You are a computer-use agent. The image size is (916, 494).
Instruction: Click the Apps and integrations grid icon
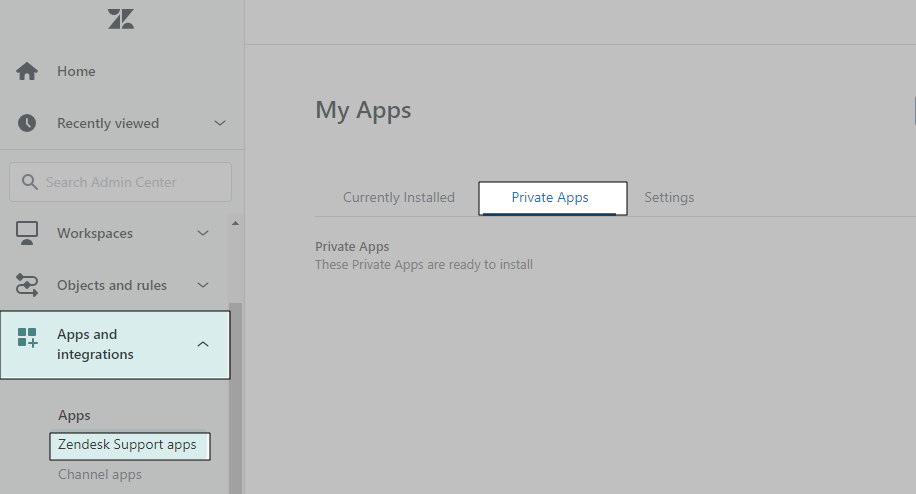(x=28, y=338)
